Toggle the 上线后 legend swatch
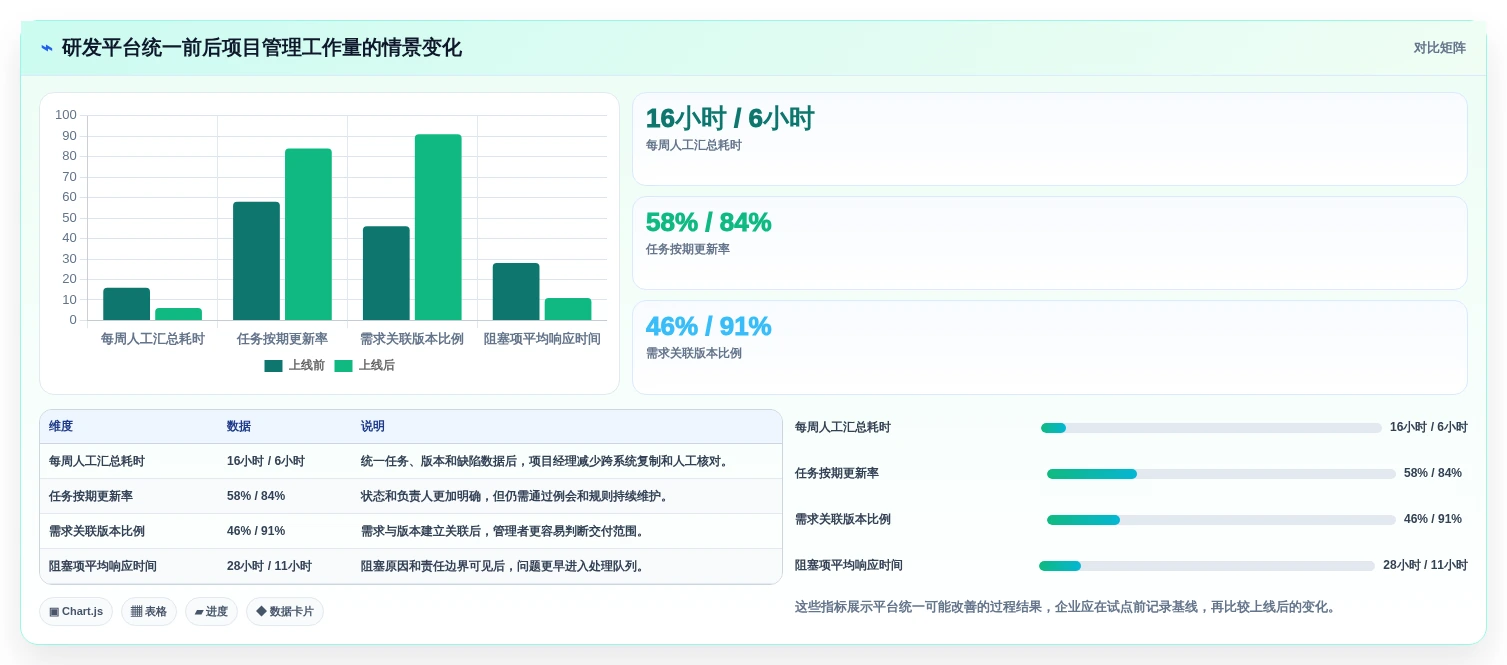1507x665 pixels. click(343, 366)
